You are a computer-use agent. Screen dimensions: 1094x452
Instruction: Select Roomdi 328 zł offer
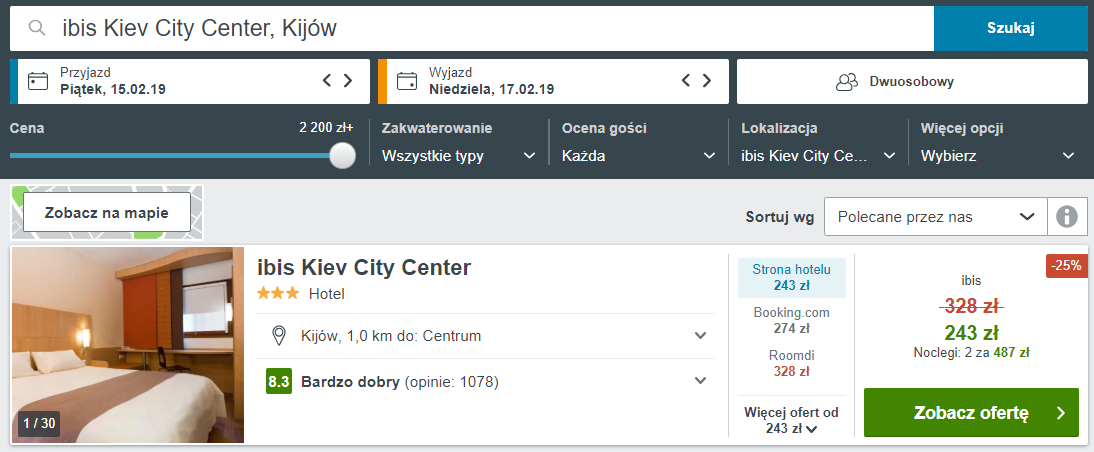(791, 363)
